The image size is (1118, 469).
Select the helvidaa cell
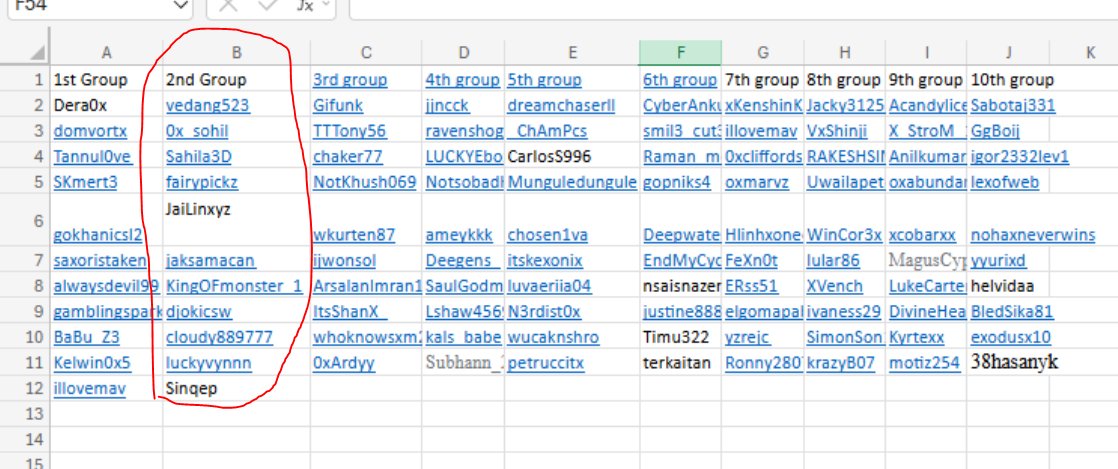pyautogui.click(x=1008, y=287)
